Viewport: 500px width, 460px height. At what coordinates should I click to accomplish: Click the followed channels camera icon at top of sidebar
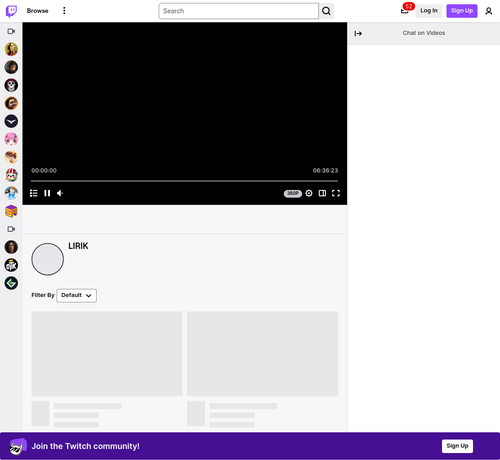(11, 31)
